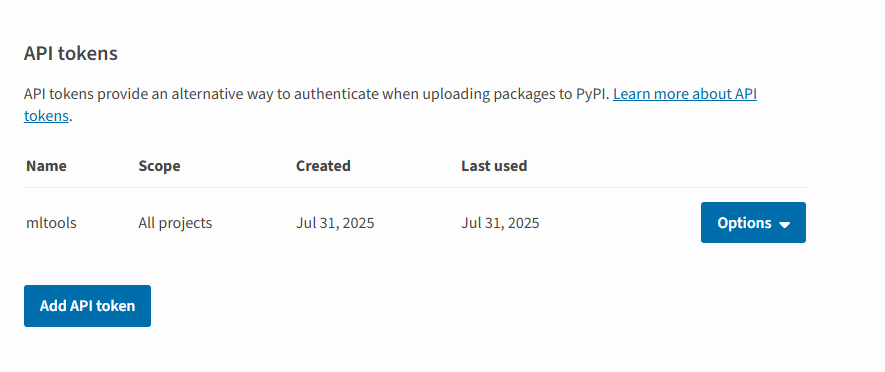Click the API tokens description paragraph

pyautogui.click(x=390, y=105)
